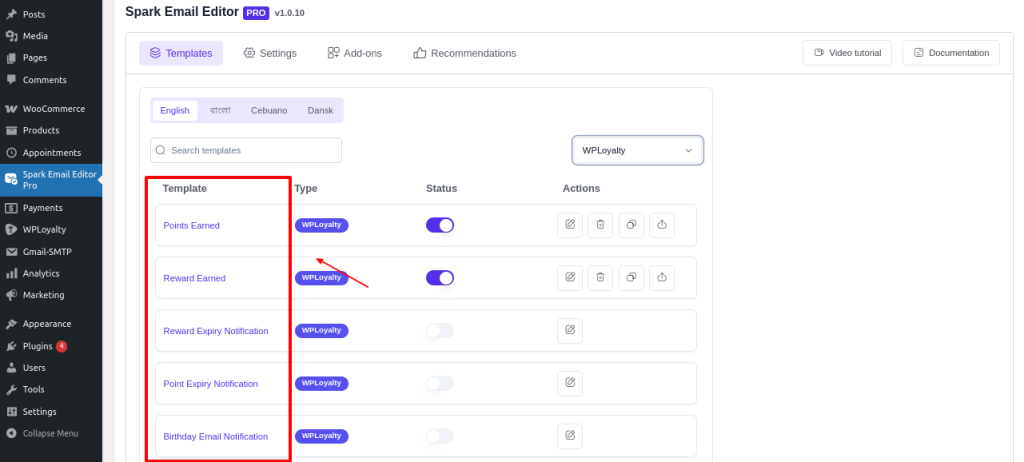The image size is (1024, 462).
Task: Edit the Reward Earned template
Action: (569, 278)
